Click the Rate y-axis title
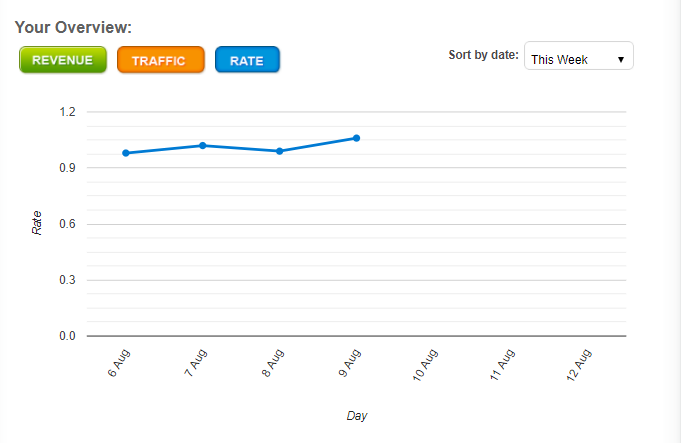 coord(37,222)
